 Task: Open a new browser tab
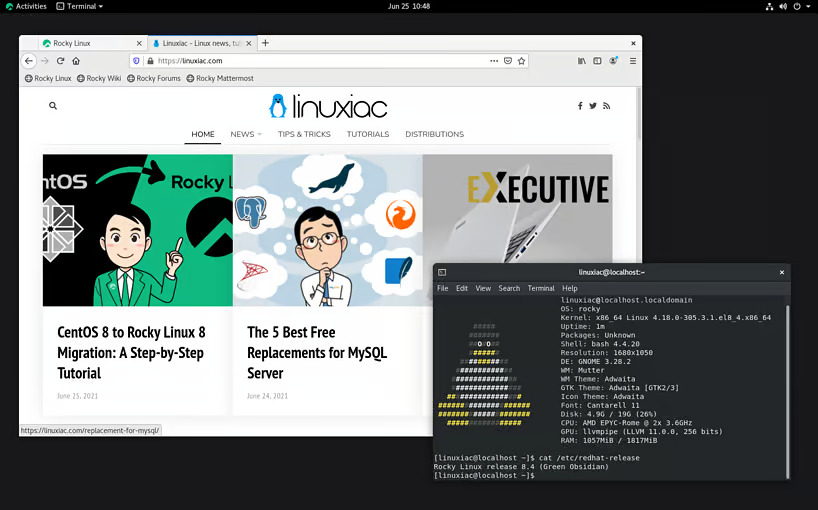(266, 43)
